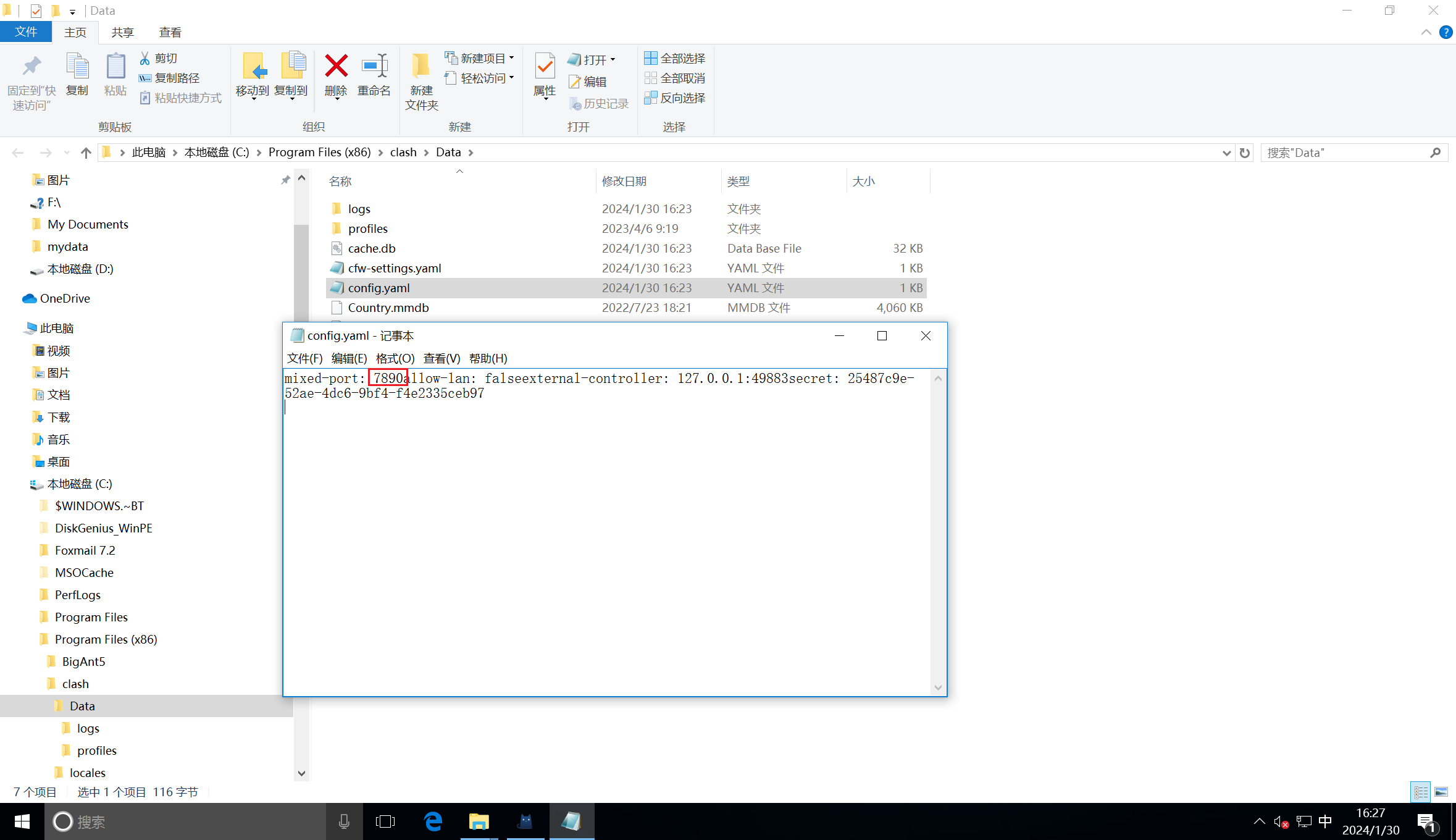The width and height of the screenshot is (1456, 840).
Task: Click the Pin to Quick Access icon
Action: click(31, 67)
